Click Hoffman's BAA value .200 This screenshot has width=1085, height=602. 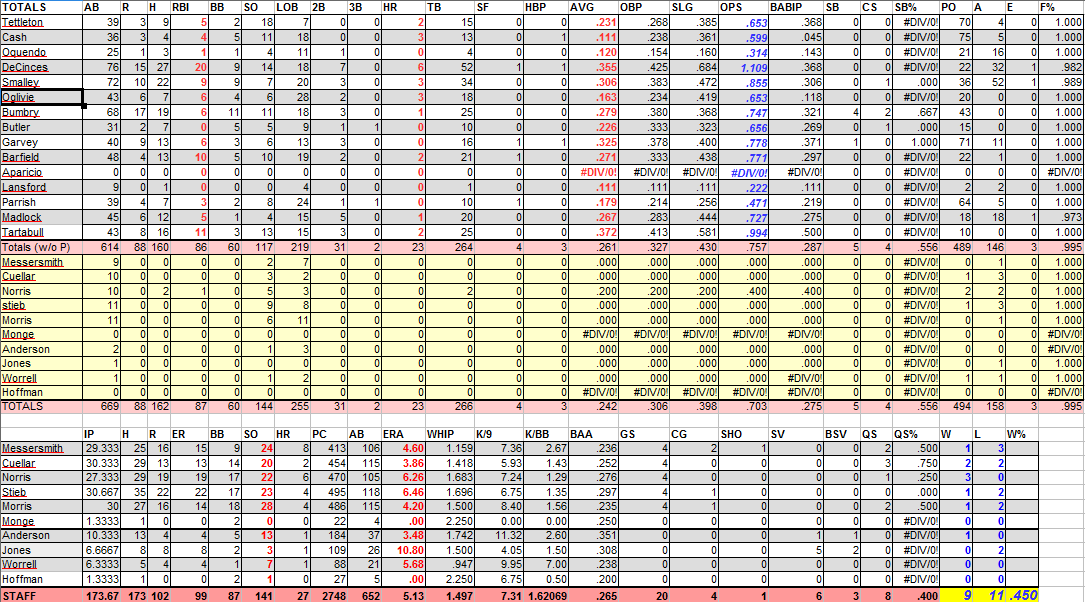click(x=594, y=580)
